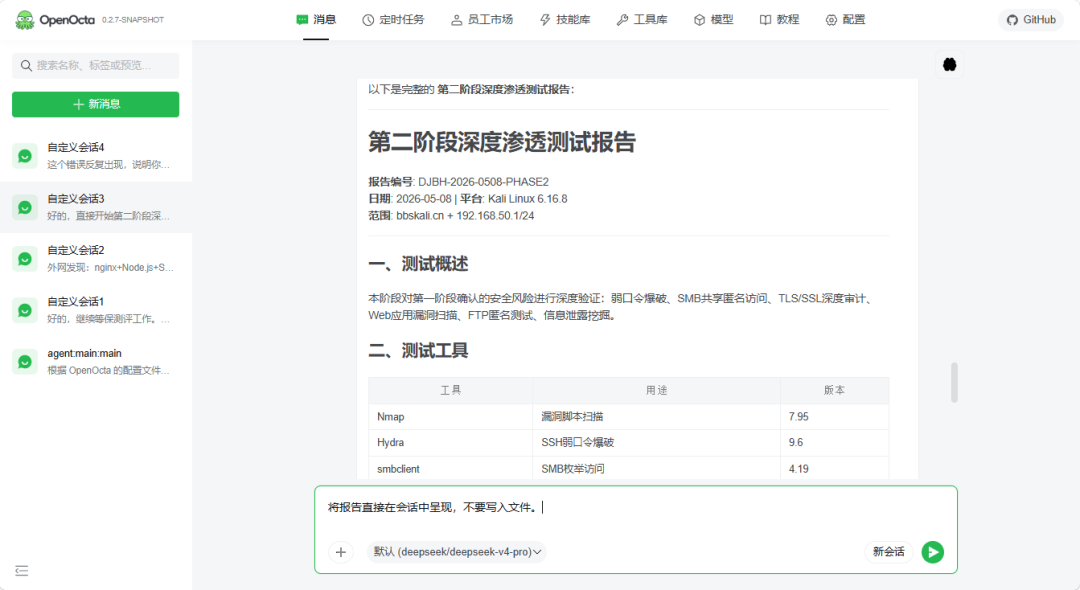
Task: Start a 新会话 from the input bar
Action: click(889, 552)
